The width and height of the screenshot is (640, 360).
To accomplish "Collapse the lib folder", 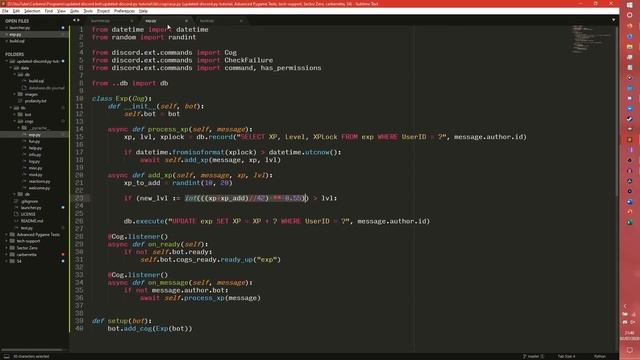I will tap(11, 108).
